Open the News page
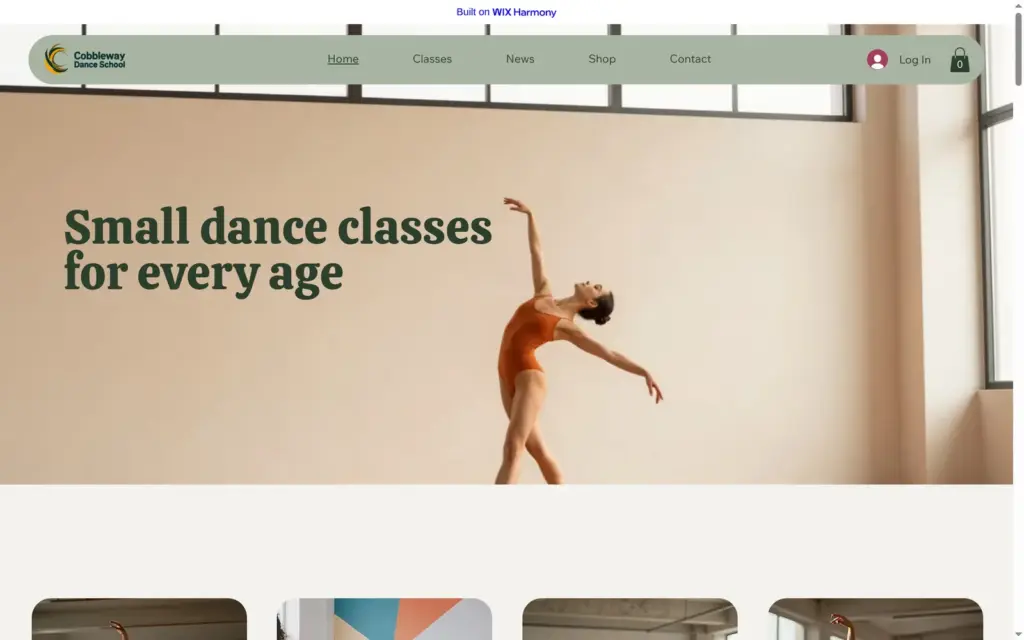The image size is (1024, 640). [520, 59]
